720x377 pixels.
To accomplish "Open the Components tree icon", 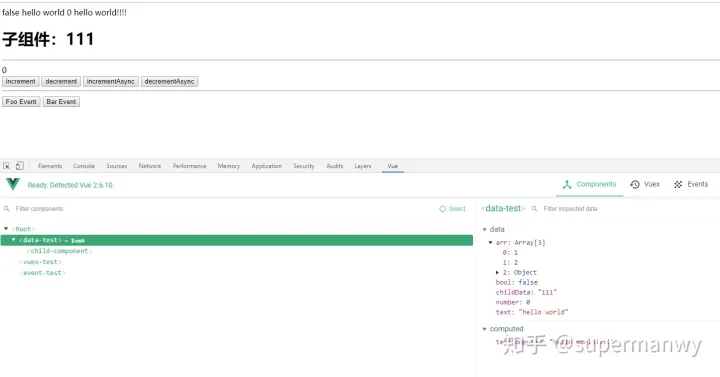I will pyautogui.click(x=567, y=185).
